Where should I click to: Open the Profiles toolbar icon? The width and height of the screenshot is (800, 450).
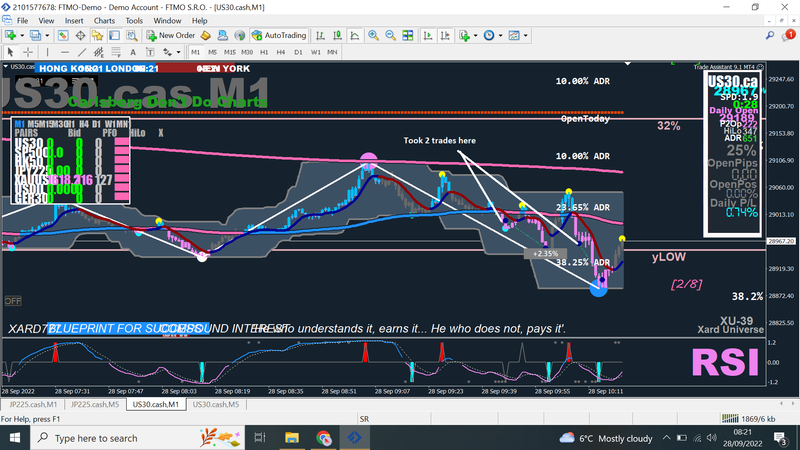tap(35, 35)
